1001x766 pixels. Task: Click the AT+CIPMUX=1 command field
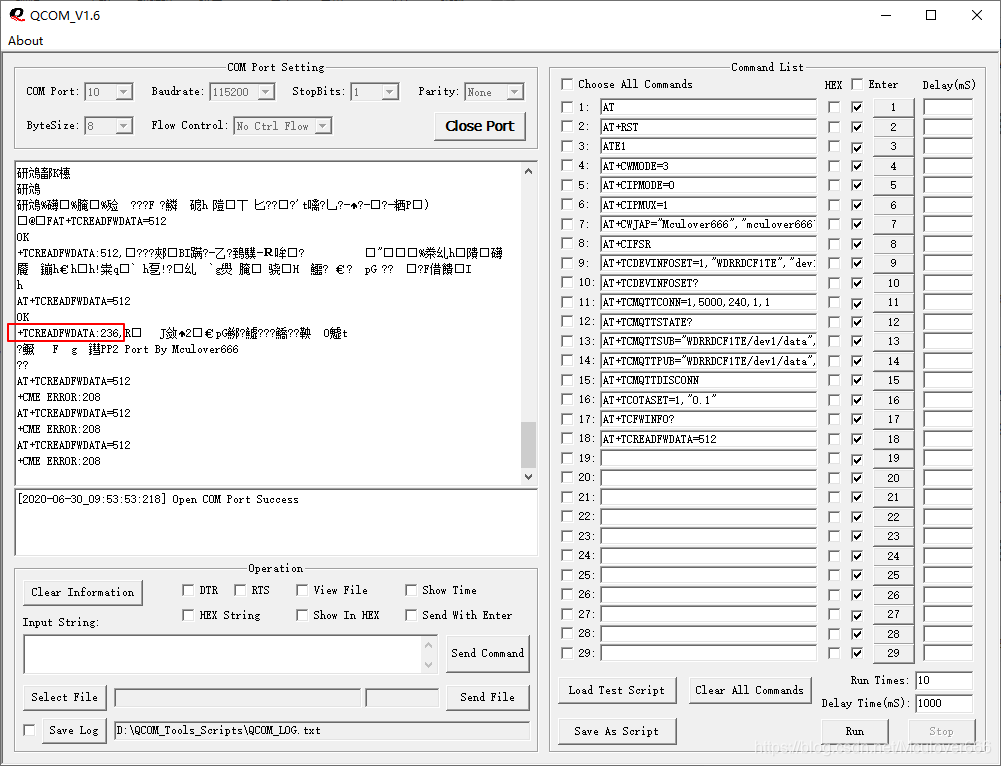[708, 205]
